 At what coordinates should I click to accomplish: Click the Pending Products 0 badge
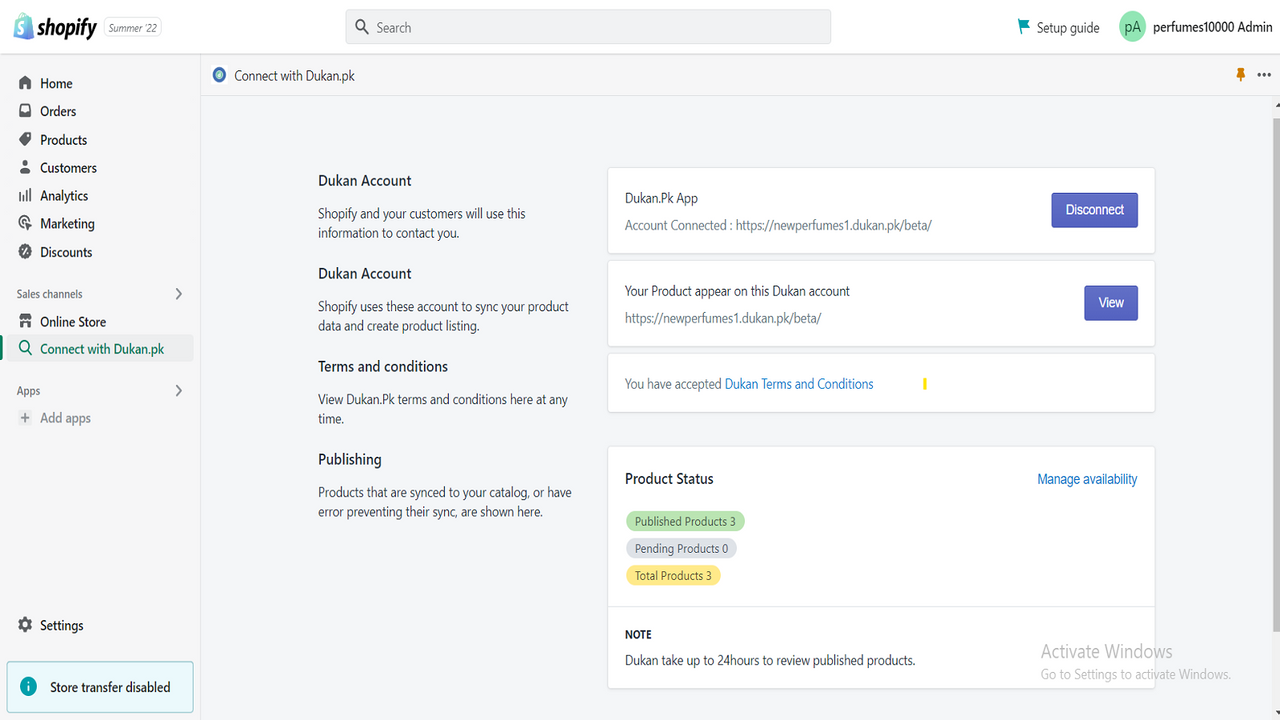[x=681, y=548]
